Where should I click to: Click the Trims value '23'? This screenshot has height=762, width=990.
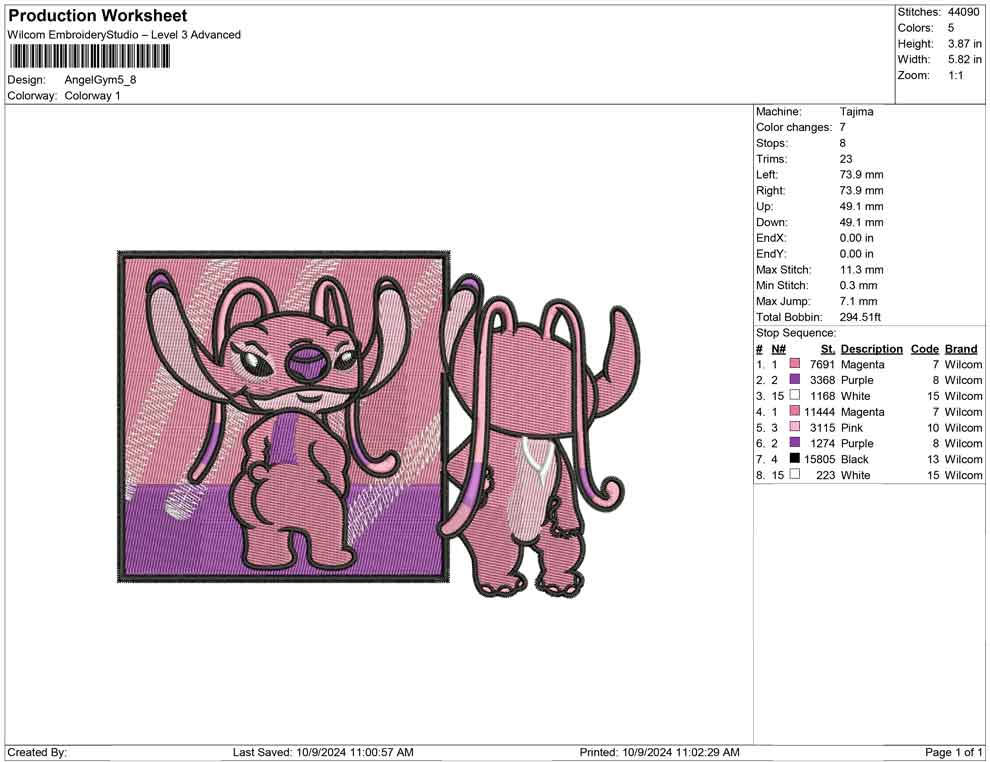point(846,159)
